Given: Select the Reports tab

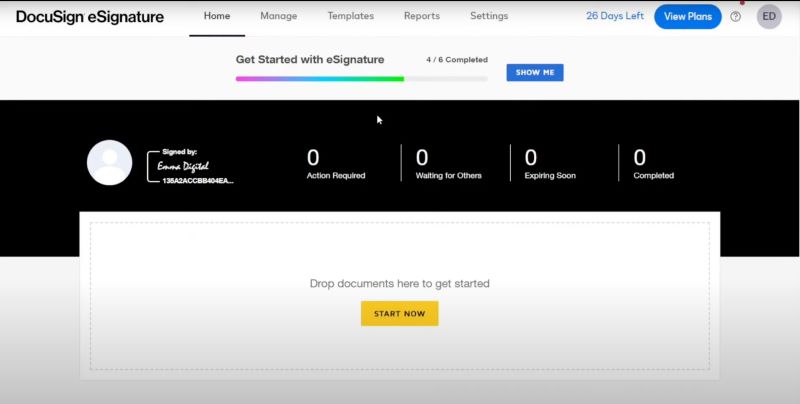Looking at the screenshot, I should tap(421, 17).
